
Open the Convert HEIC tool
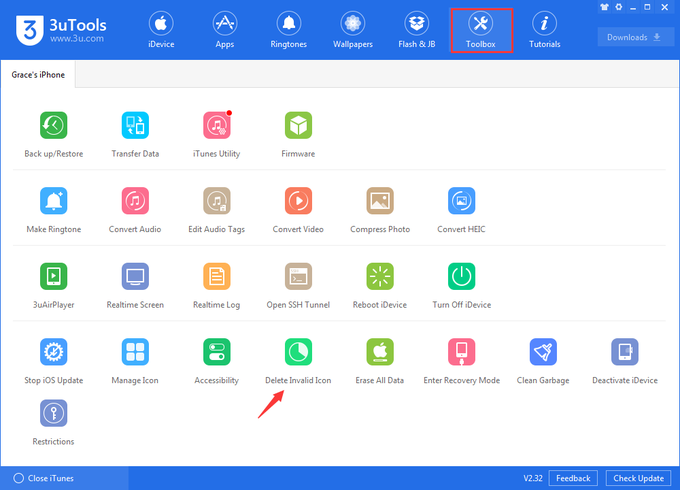461,200
